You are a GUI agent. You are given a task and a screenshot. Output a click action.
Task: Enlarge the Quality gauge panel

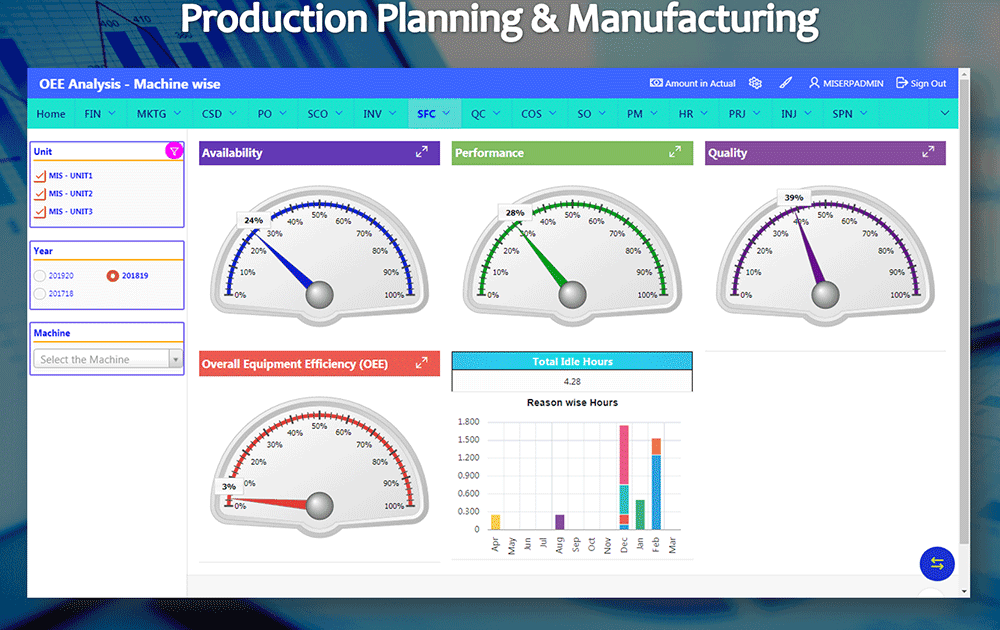coord(928,152)
